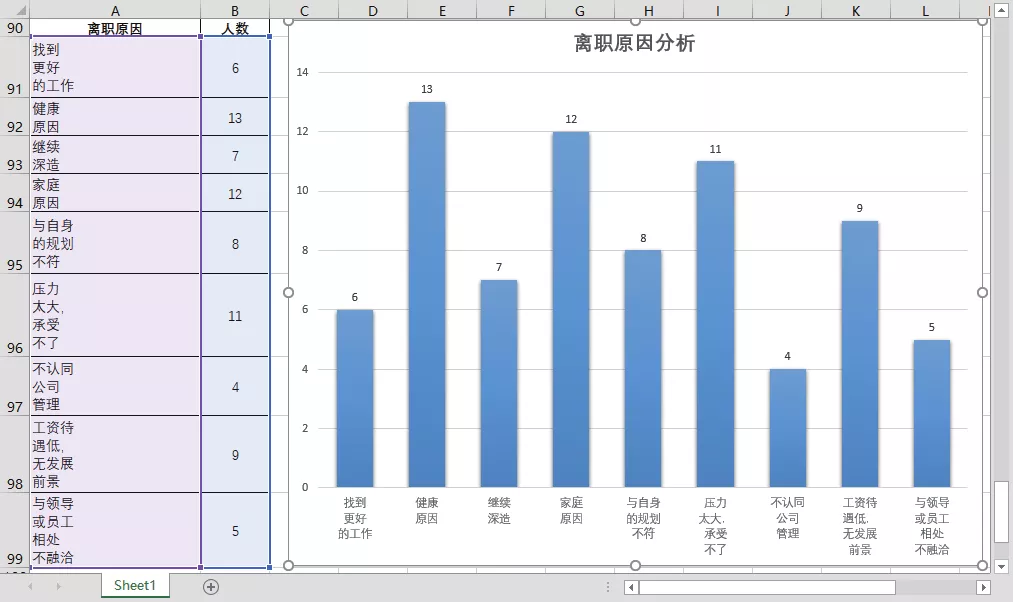Click the vertical scrollbar thumb
Image resolution: width=1013 pixels, height=602 pixels.
point(1001,512)
